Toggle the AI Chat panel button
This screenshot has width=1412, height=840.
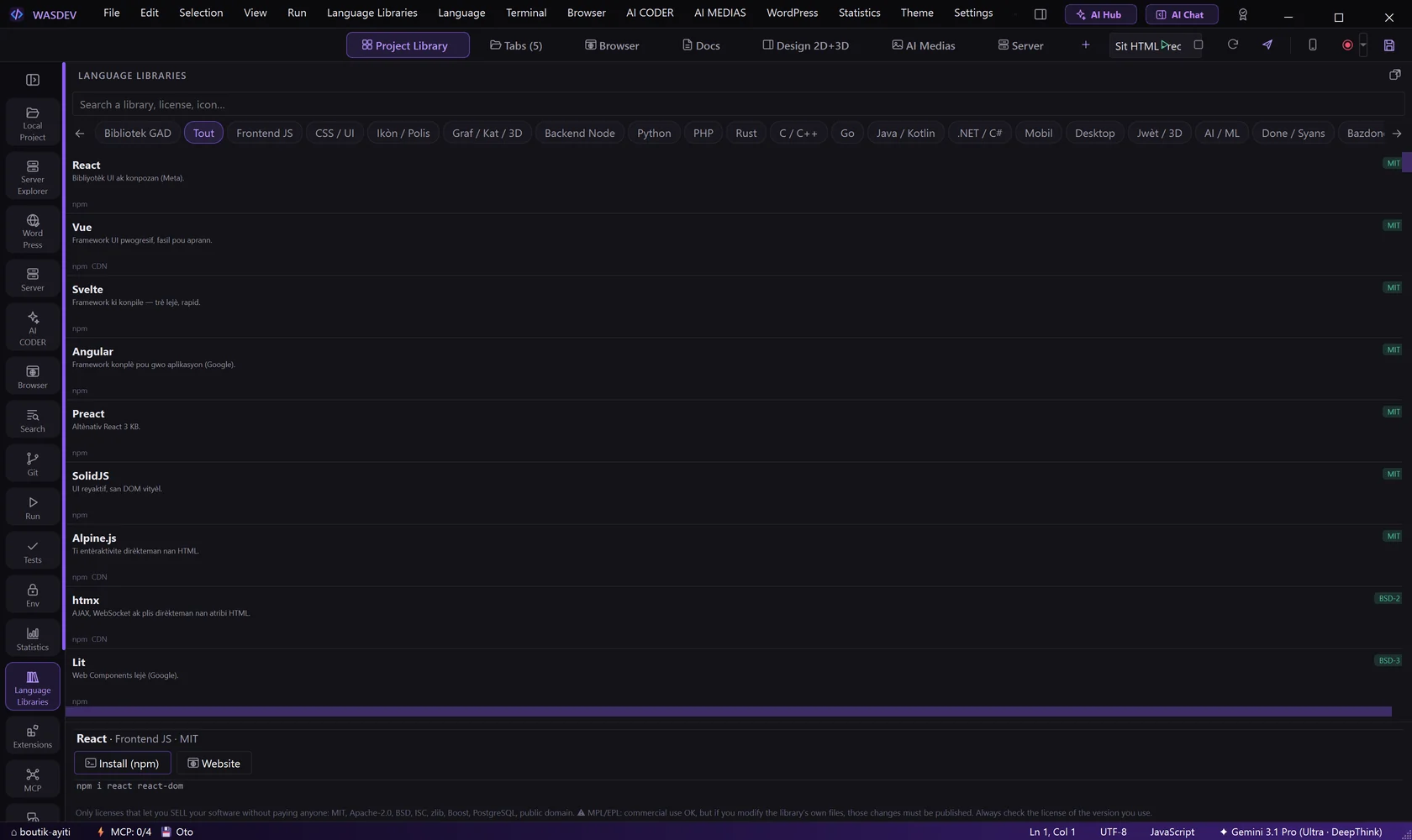tap(1182, 14)
